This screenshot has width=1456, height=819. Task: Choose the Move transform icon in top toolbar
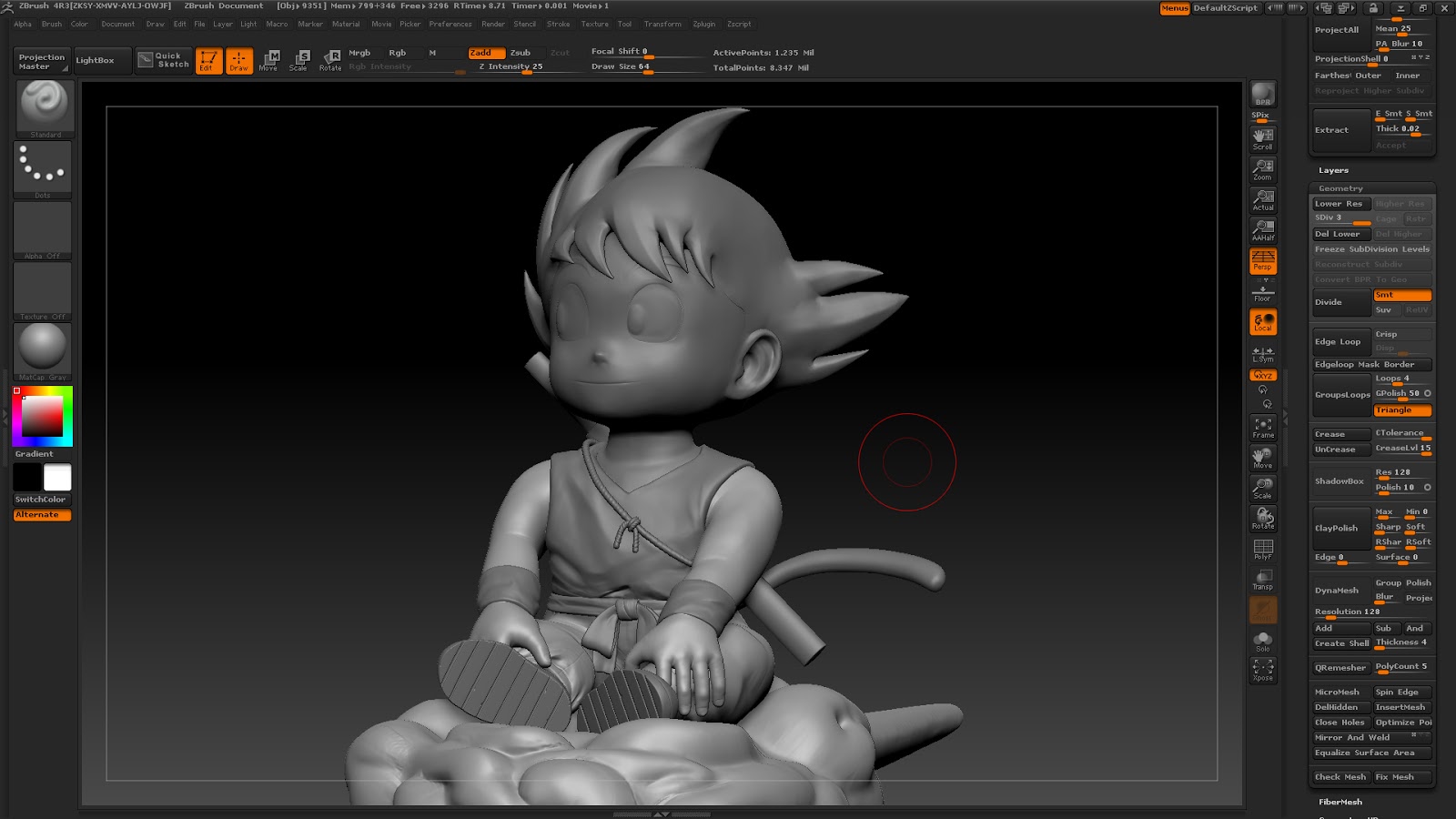pyautogui.click(x=268, y=61)
